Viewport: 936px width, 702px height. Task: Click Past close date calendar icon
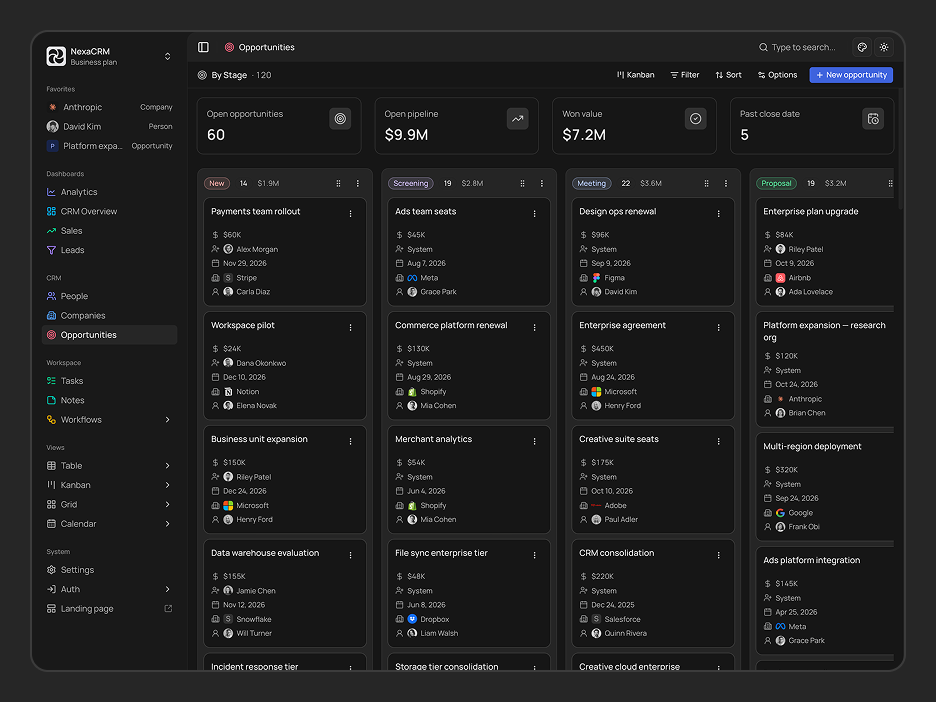pos(873,119)
